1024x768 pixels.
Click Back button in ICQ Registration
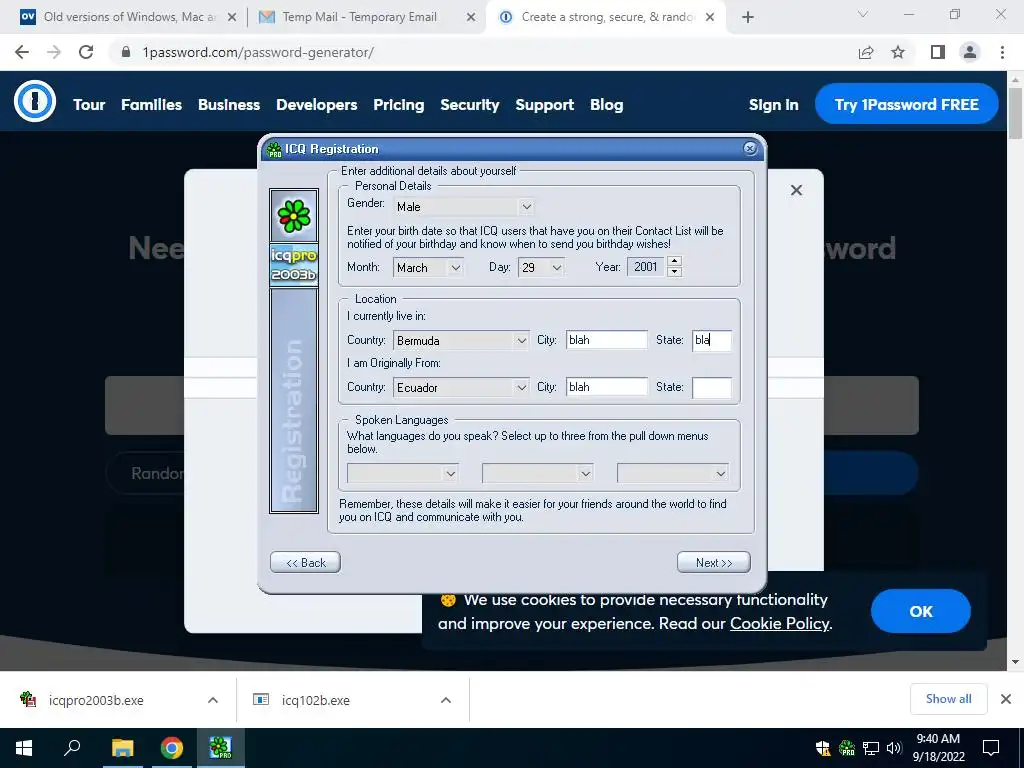tap(306, 562)
